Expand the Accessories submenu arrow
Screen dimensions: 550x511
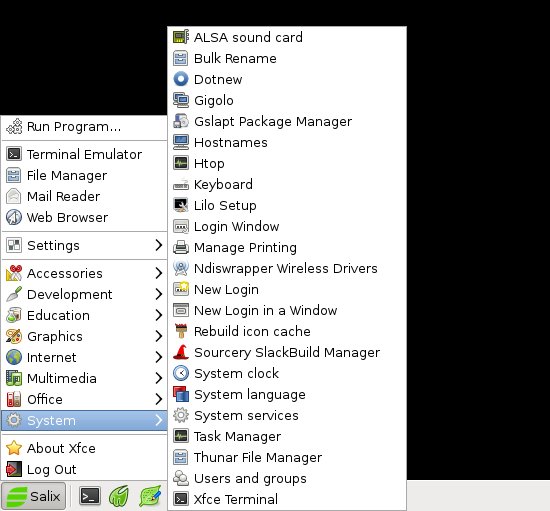159,273
